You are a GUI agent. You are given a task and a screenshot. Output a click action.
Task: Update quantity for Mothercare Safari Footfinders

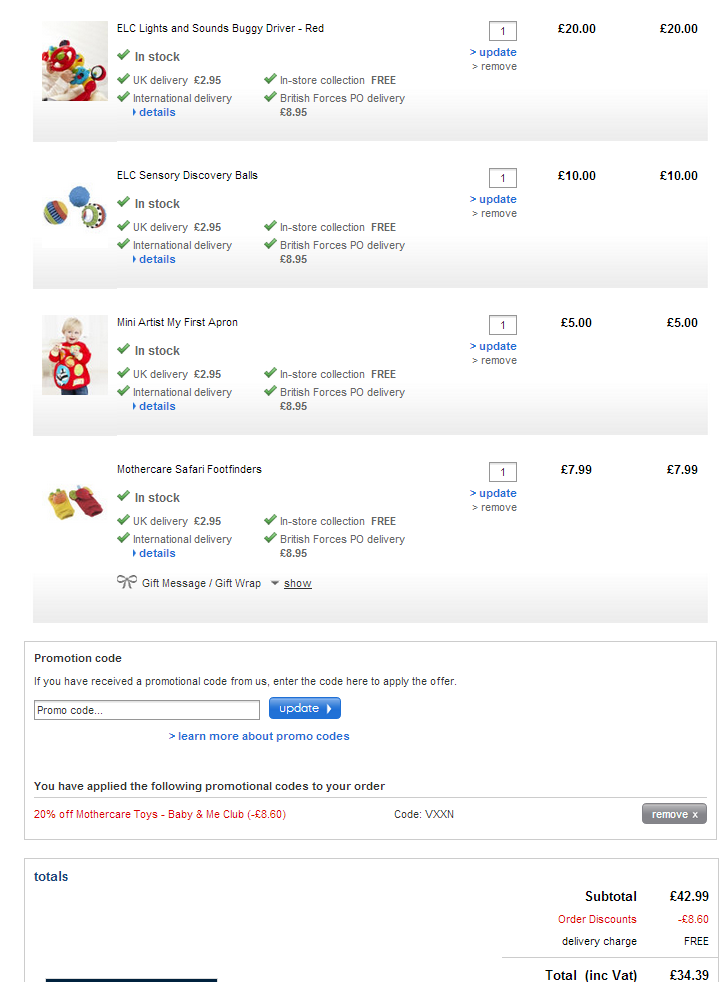point(494,493)
